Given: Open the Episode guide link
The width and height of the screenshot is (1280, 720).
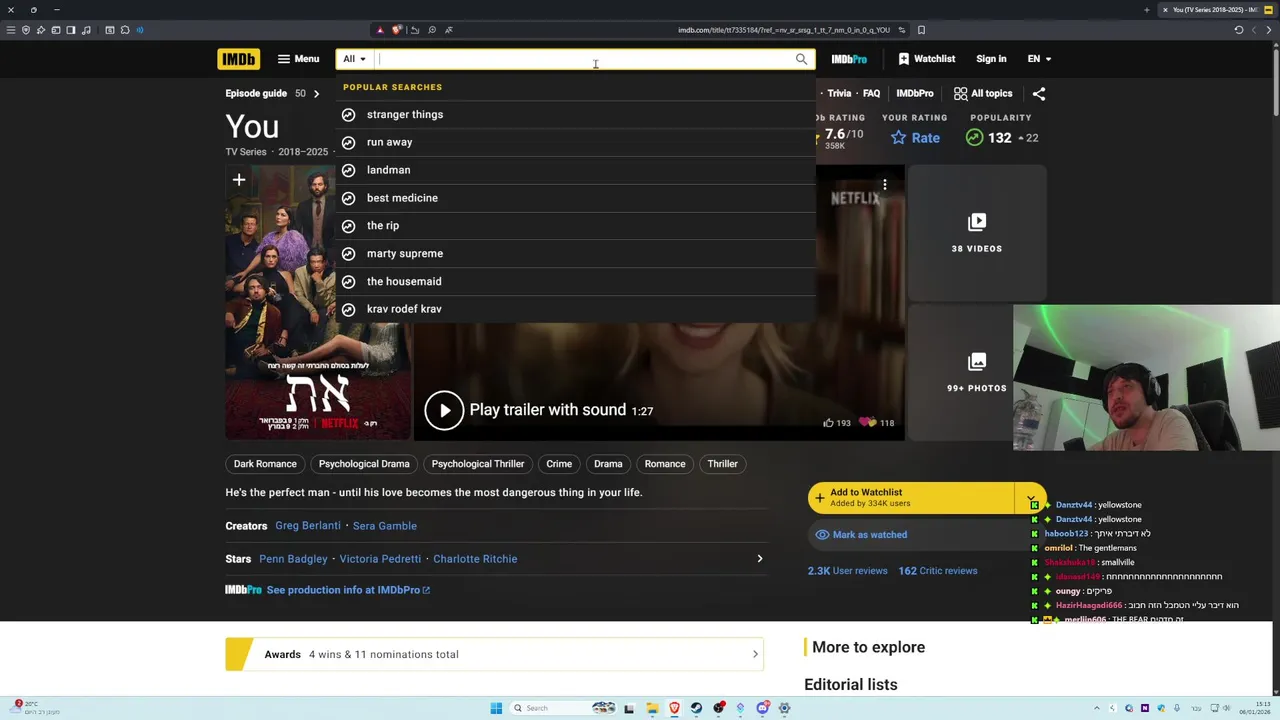Looking at the screenshot, I should (256, 93).
